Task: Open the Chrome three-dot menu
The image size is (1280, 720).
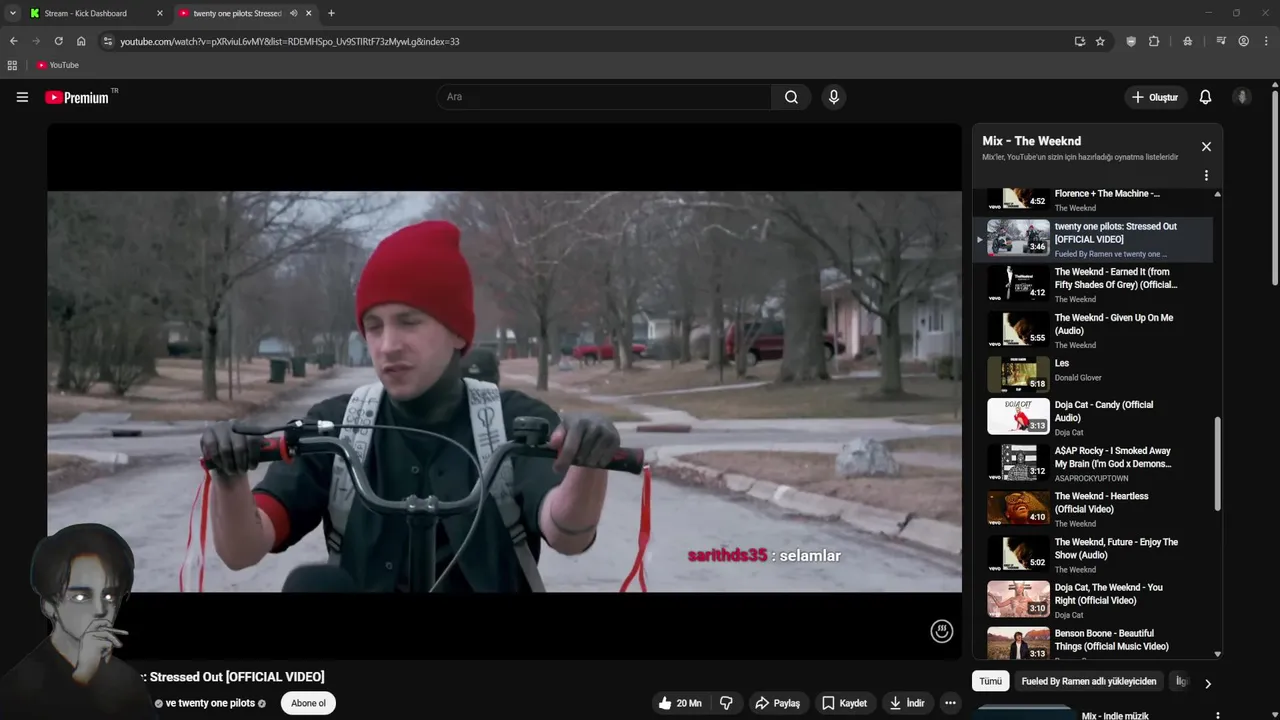Action: 1265,41
